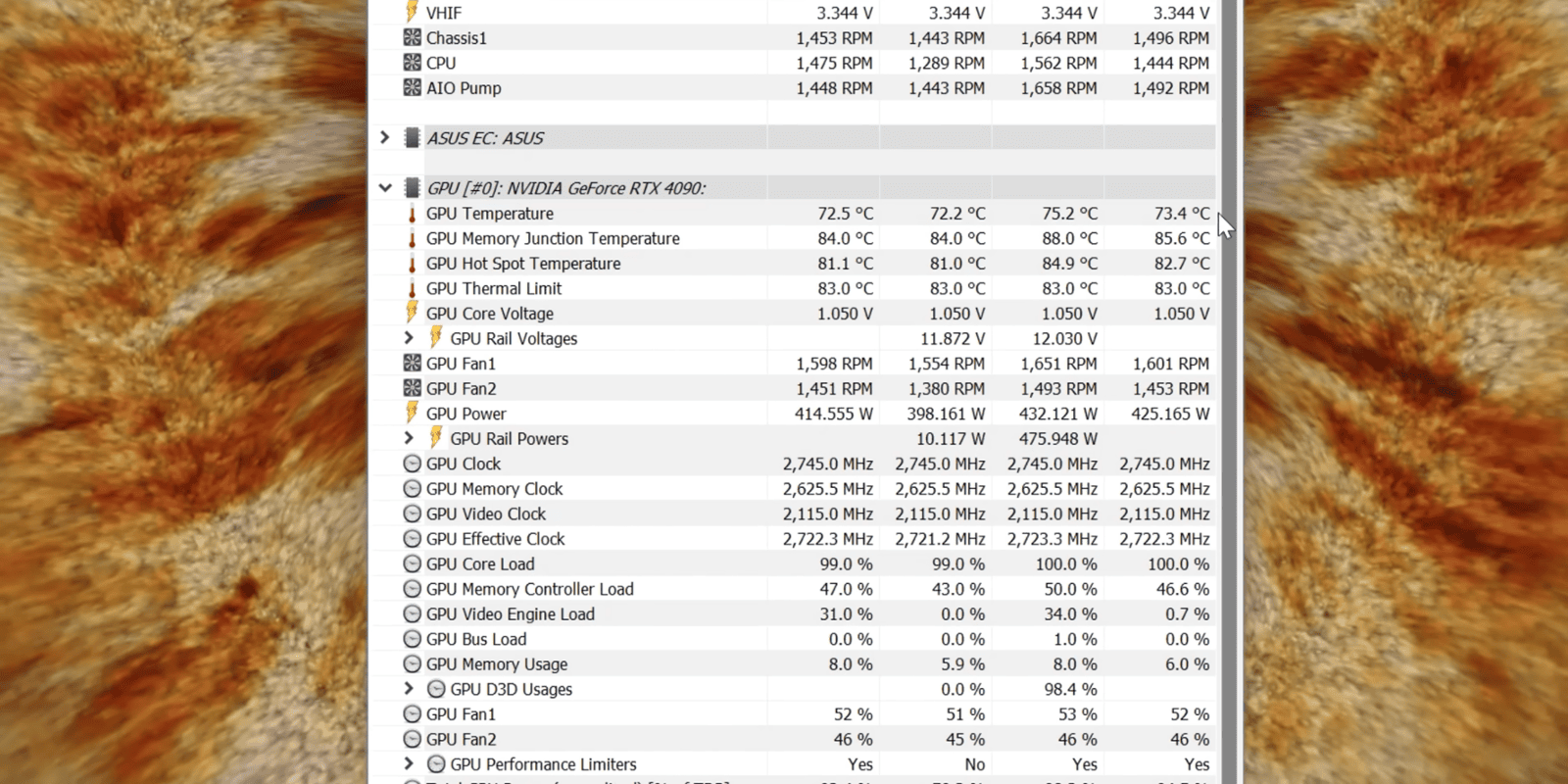
Task: Click the AIO Pump fan icon
Action: point(413,88)
